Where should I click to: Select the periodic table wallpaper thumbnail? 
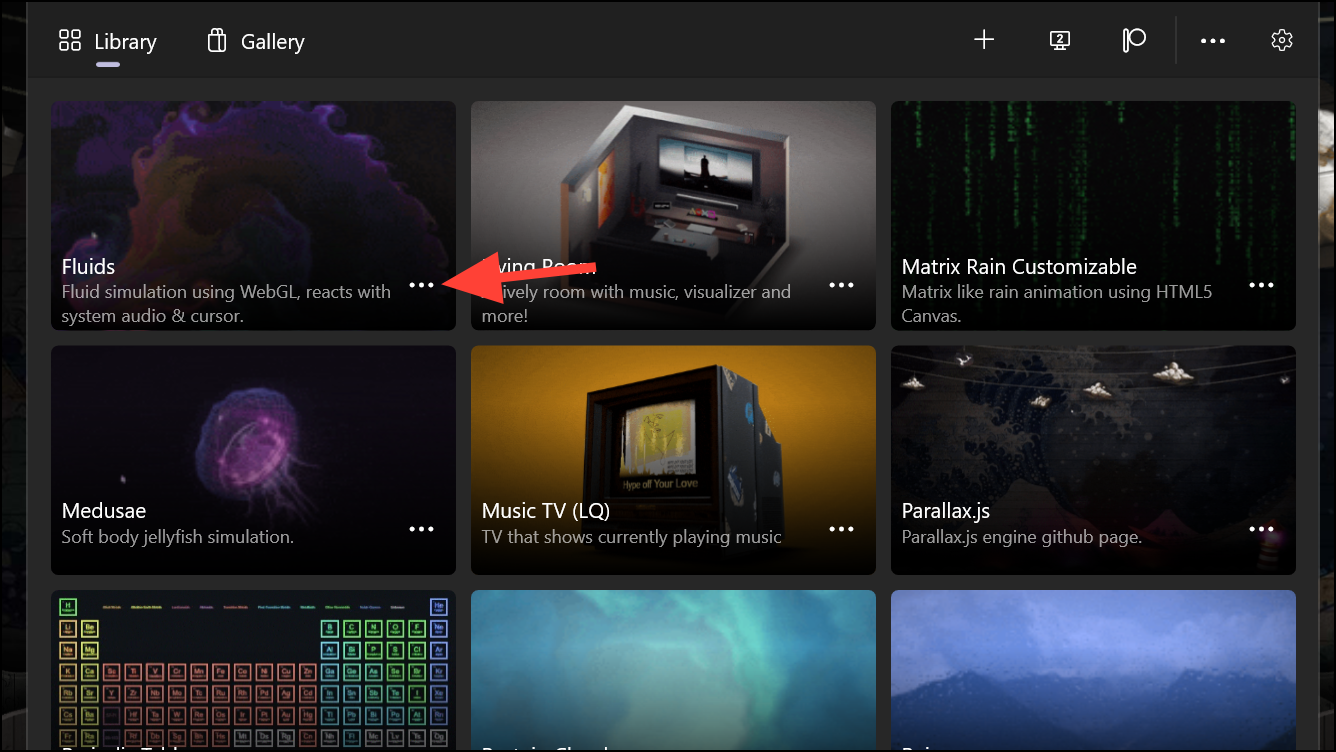pyautogui.click(x=253, y=670)
